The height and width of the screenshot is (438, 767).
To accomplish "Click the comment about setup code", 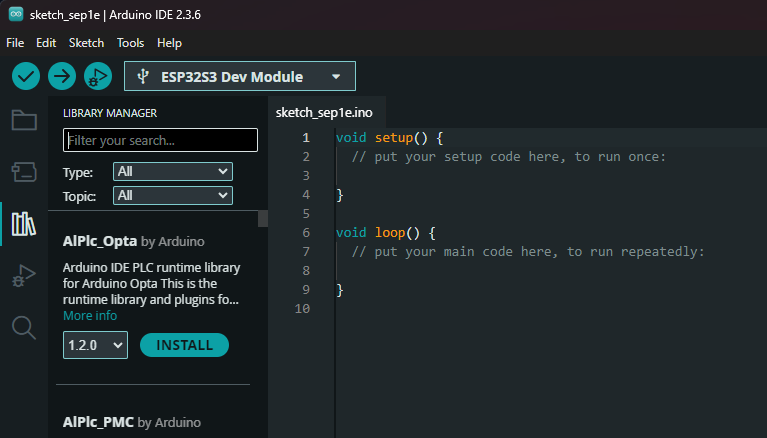I will [x=509, y=157].
